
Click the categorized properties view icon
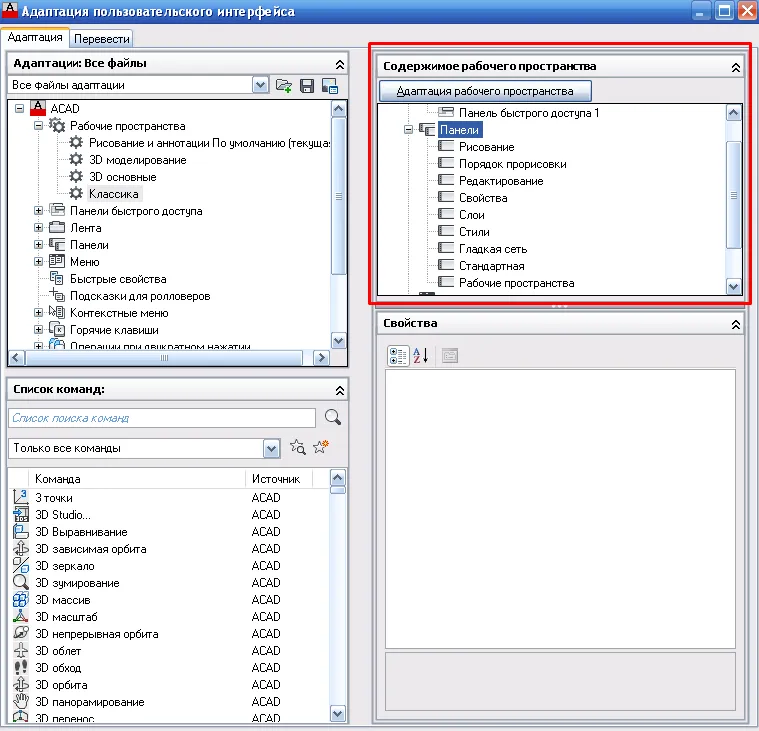tap(398, 356)
